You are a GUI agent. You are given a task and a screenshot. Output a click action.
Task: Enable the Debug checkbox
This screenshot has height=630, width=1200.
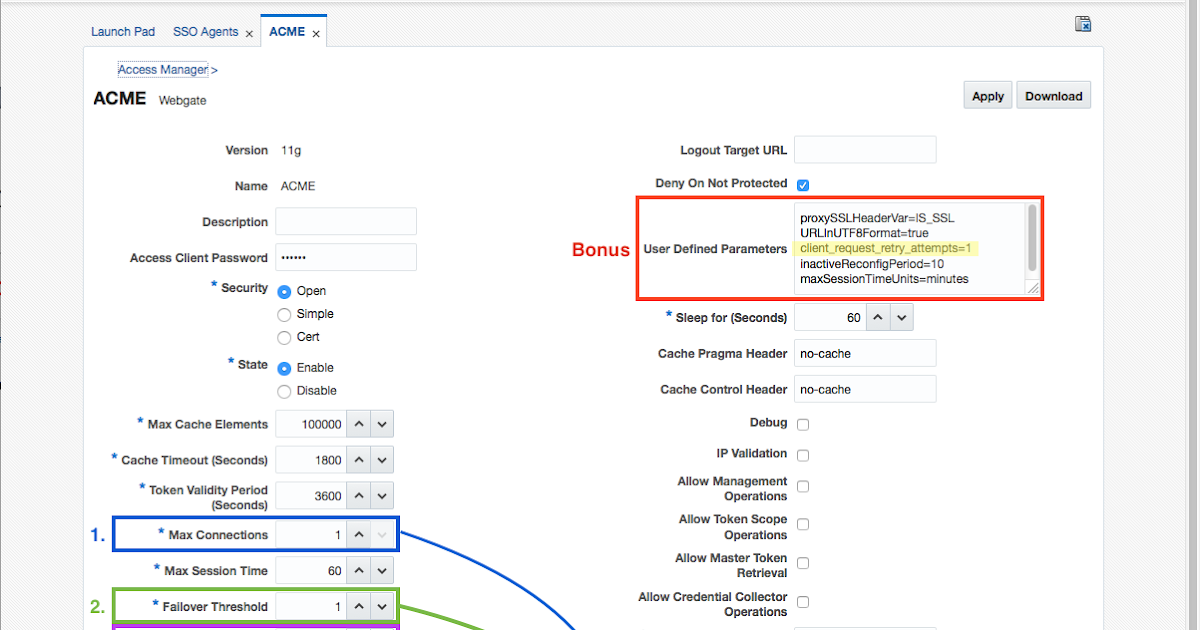tap(803, 424)
